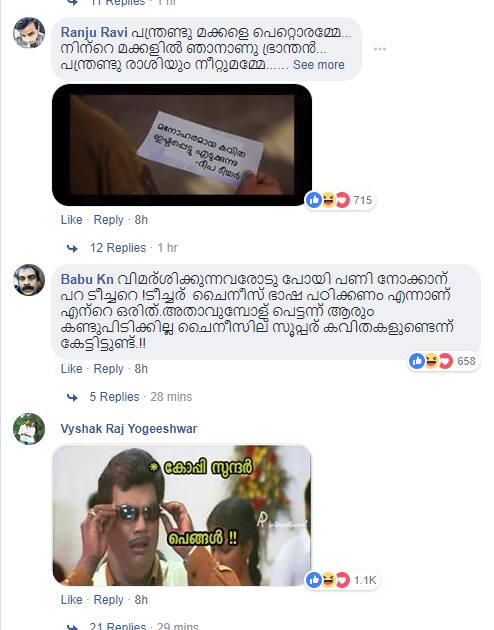Expand the 12 Replies thread
The height and width of the screenshot is (630, 494).
pyautogui.click(x=118, y=248)
